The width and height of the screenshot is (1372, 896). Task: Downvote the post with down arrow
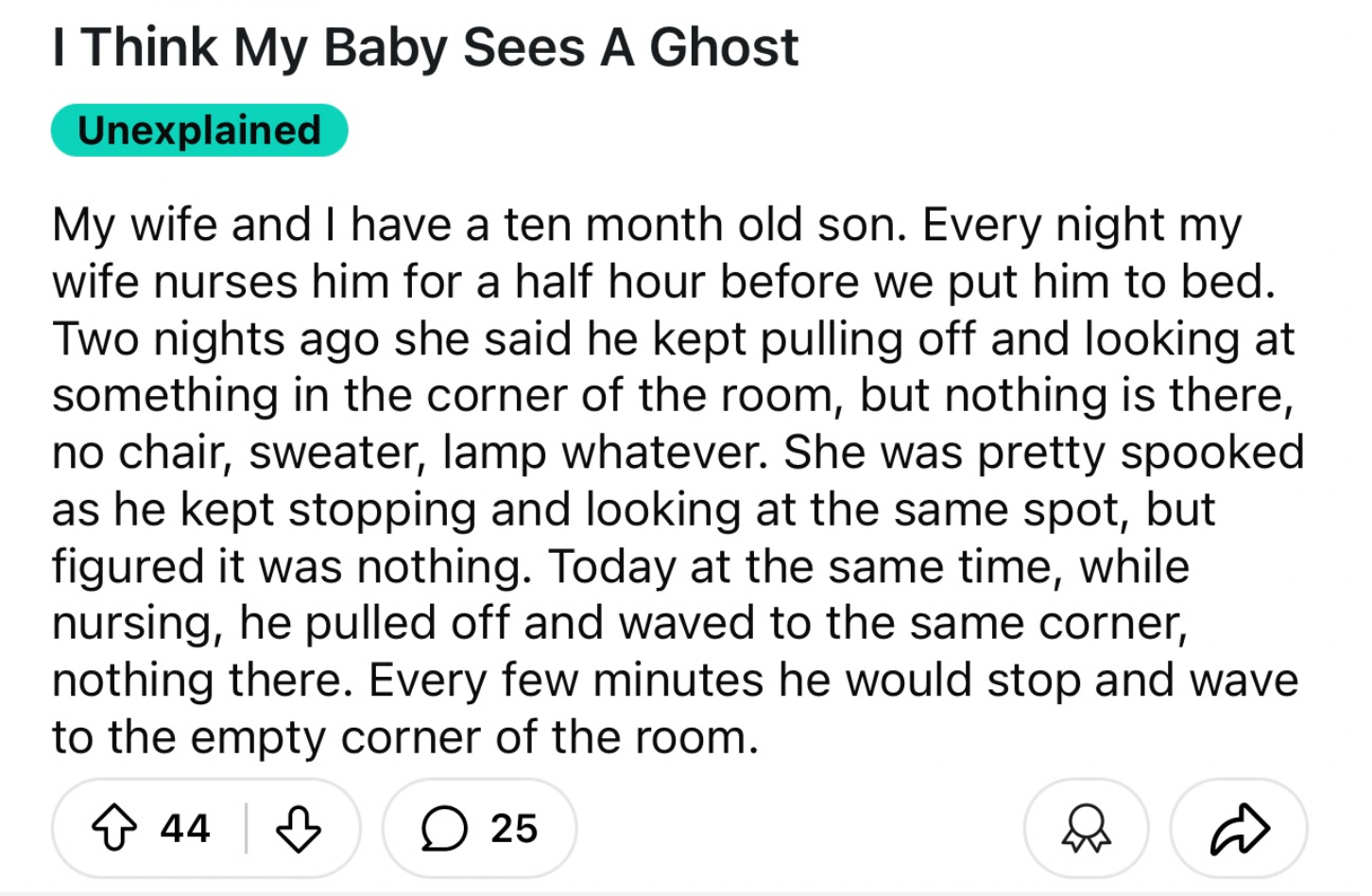298,829
